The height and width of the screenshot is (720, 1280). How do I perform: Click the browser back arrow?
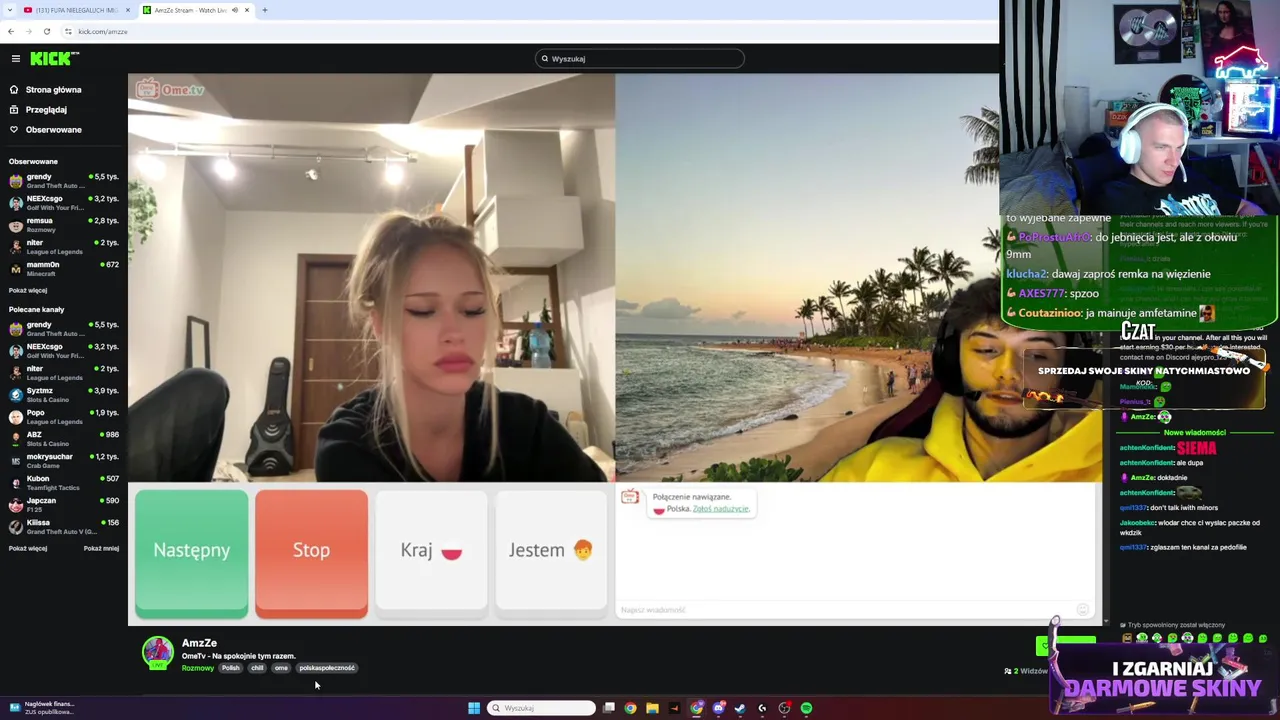pos(11,31)
